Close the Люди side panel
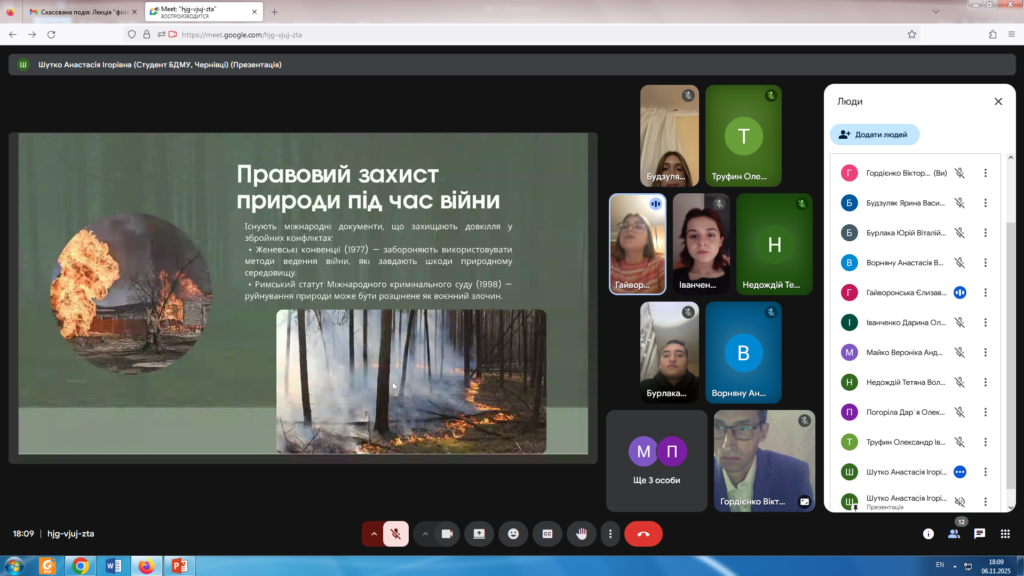Image resolution: width=1024 pixels, height=576 pixels. pyautogui.click(x=997, y=101)
